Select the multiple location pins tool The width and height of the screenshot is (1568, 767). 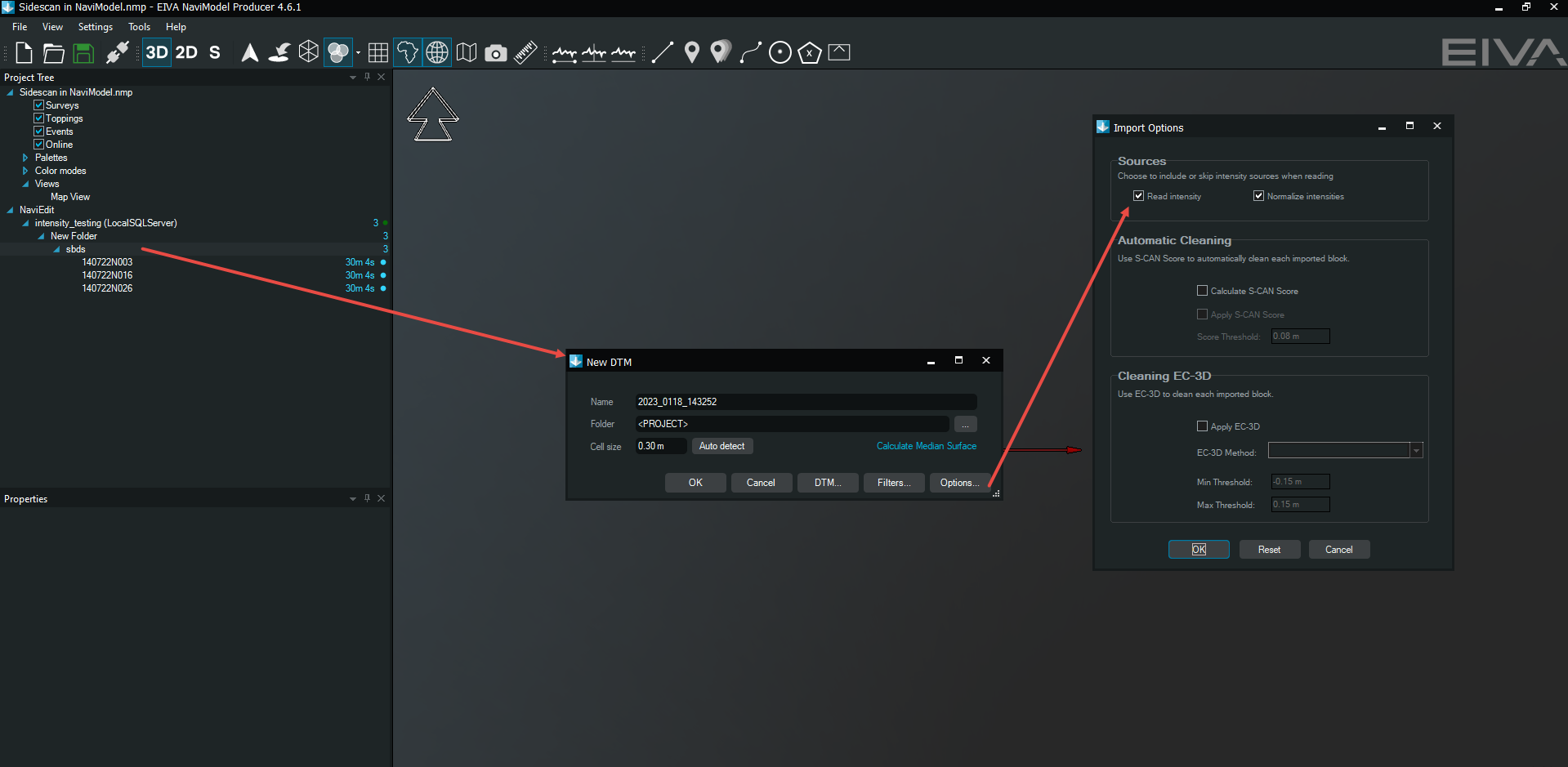[x=721, y=52]
